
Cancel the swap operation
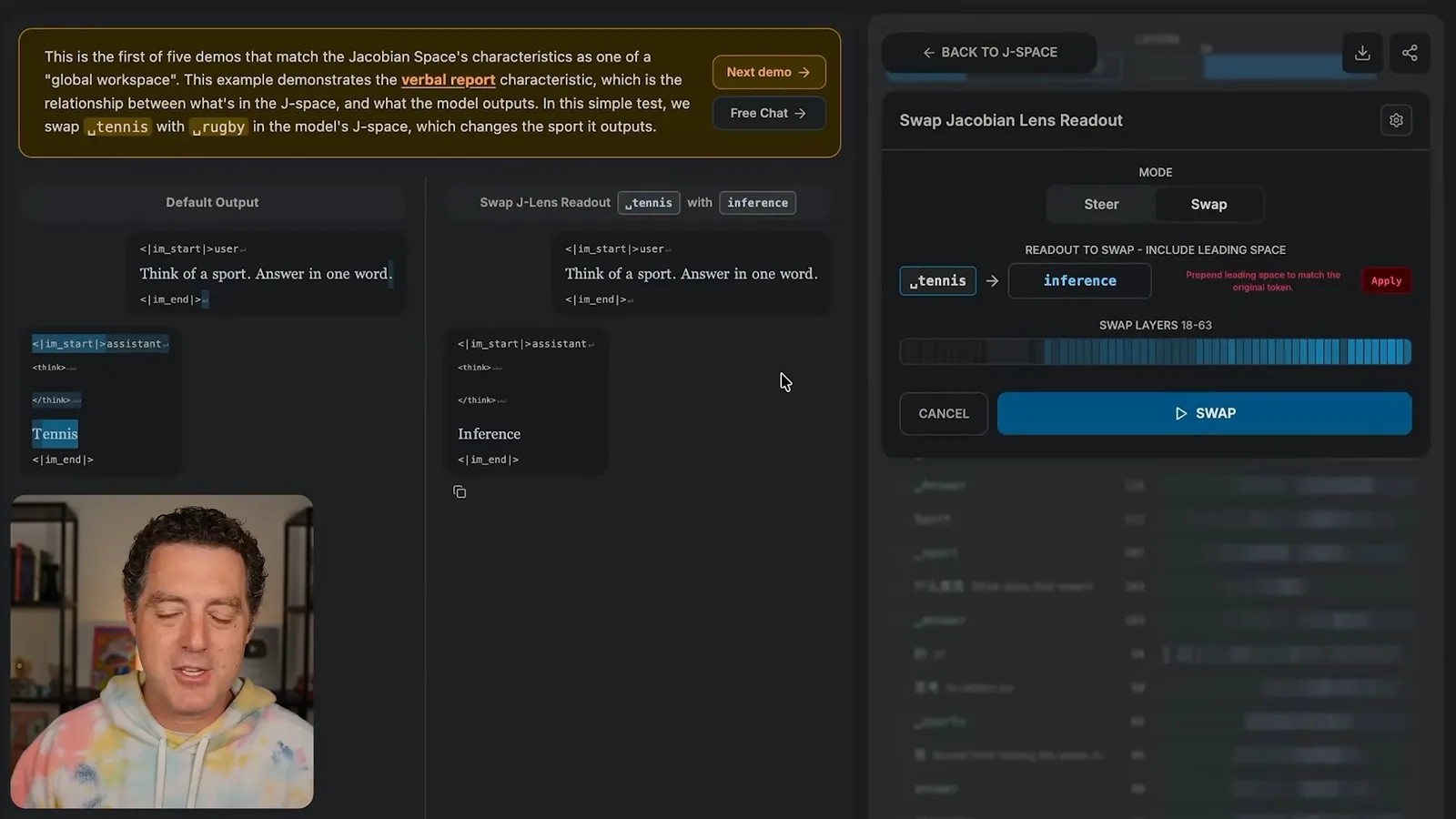coord(944,414)
